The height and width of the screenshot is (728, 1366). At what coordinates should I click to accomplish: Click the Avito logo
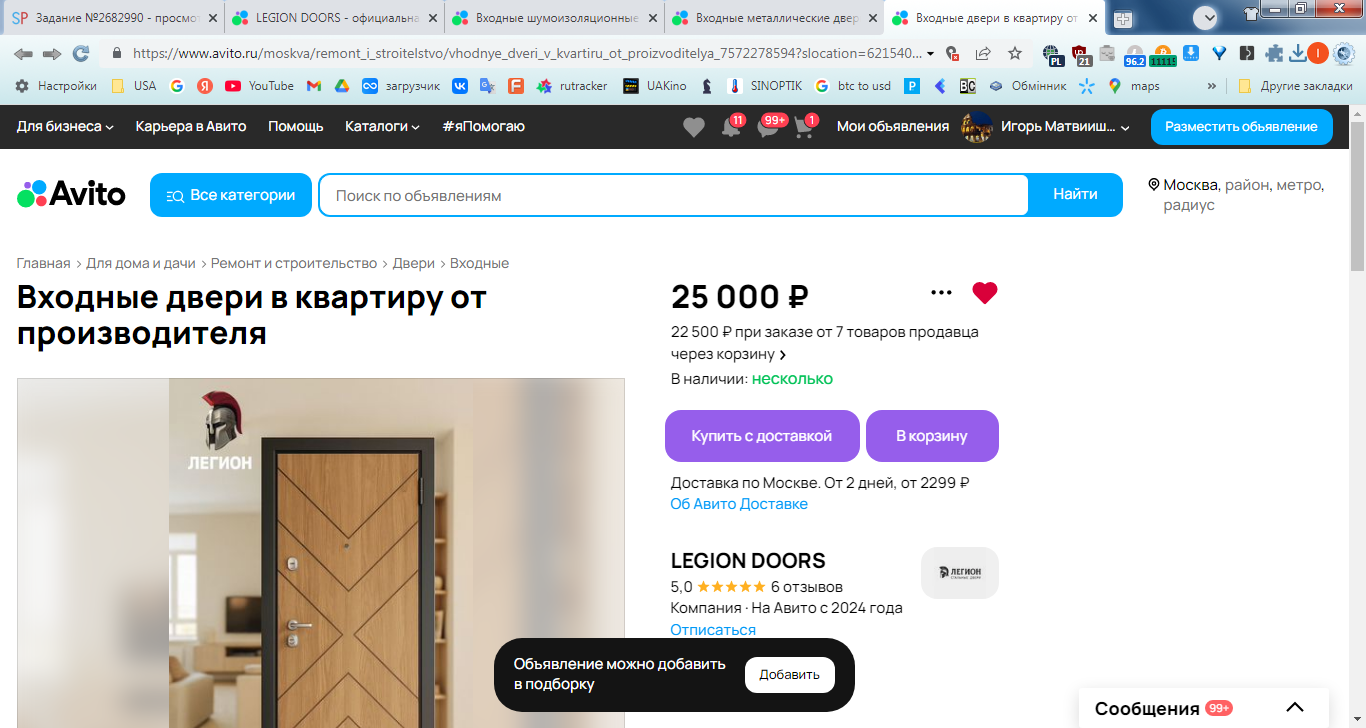coord(71,194)
